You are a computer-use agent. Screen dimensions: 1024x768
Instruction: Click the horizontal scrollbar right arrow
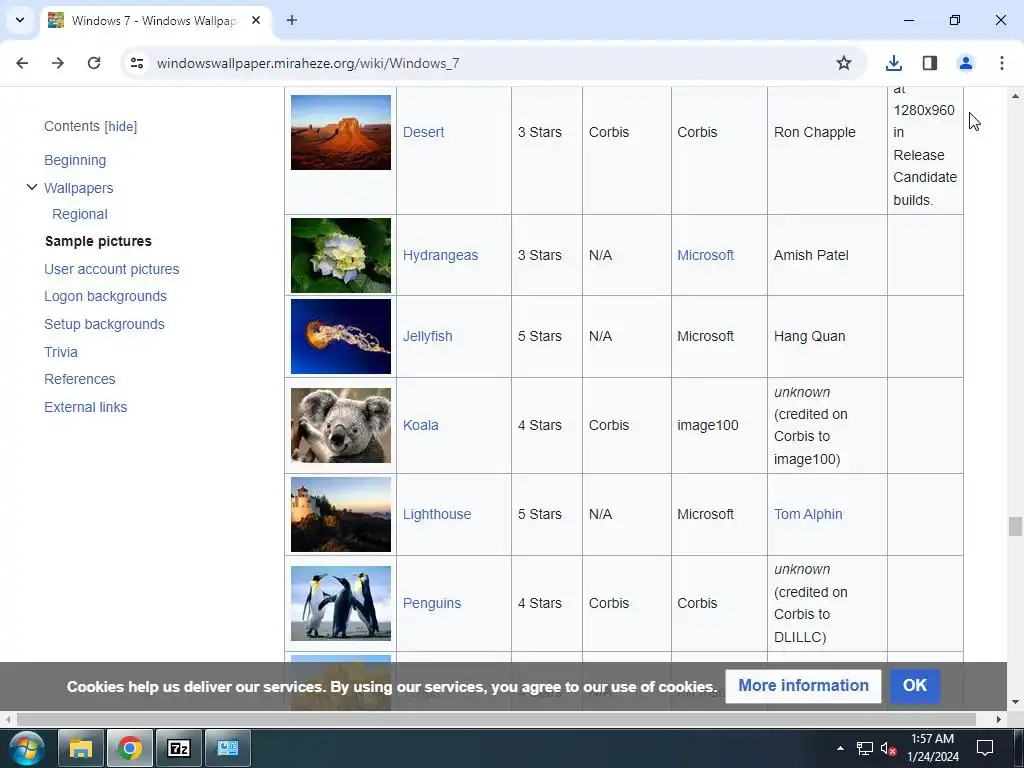pyautogui.click(x=999, y=720)
